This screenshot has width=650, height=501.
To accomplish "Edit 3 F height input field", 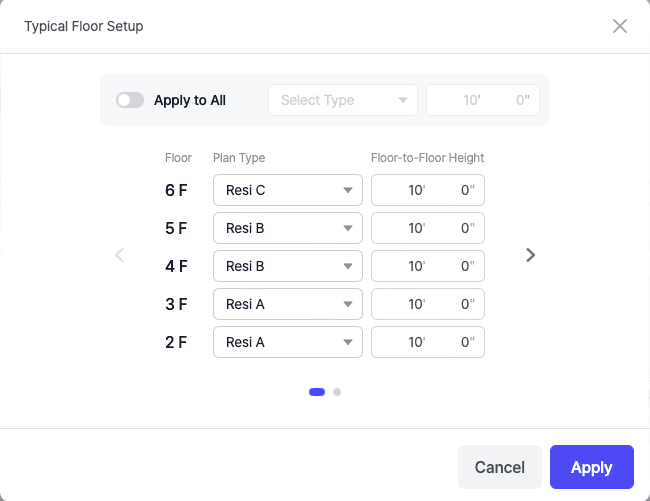I will coord(427,304).
